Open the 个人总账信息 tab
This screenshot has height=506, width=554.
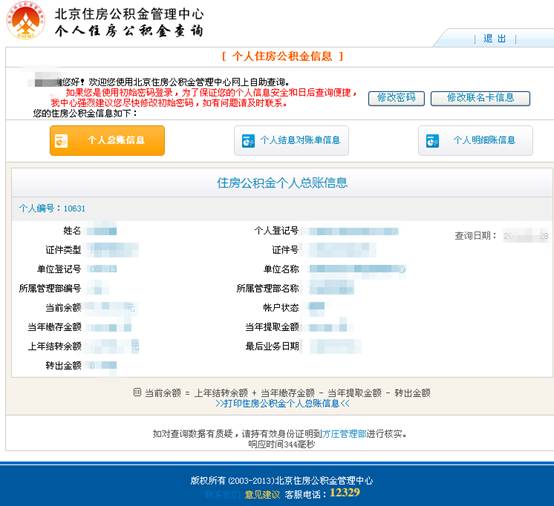click(107, 140)
